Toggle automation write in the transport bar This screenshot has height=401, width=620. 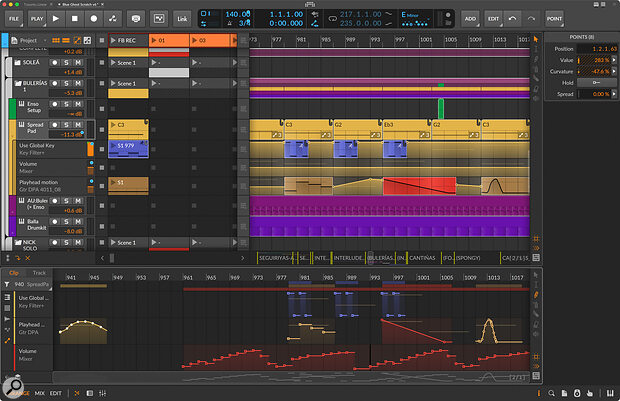[x=113, y=19]
